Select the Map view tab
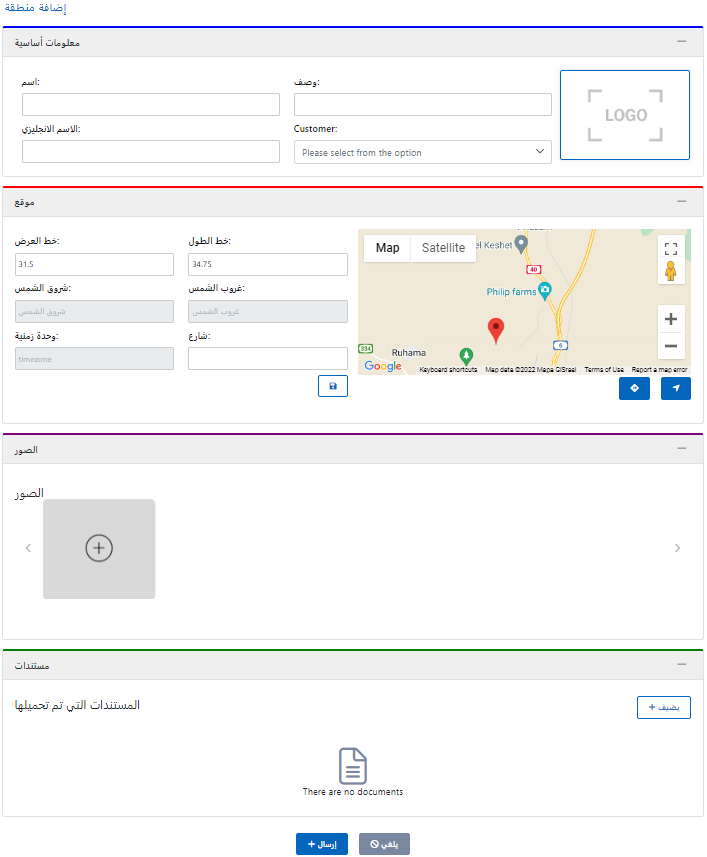The image size is (707, 857). (387, 248)
